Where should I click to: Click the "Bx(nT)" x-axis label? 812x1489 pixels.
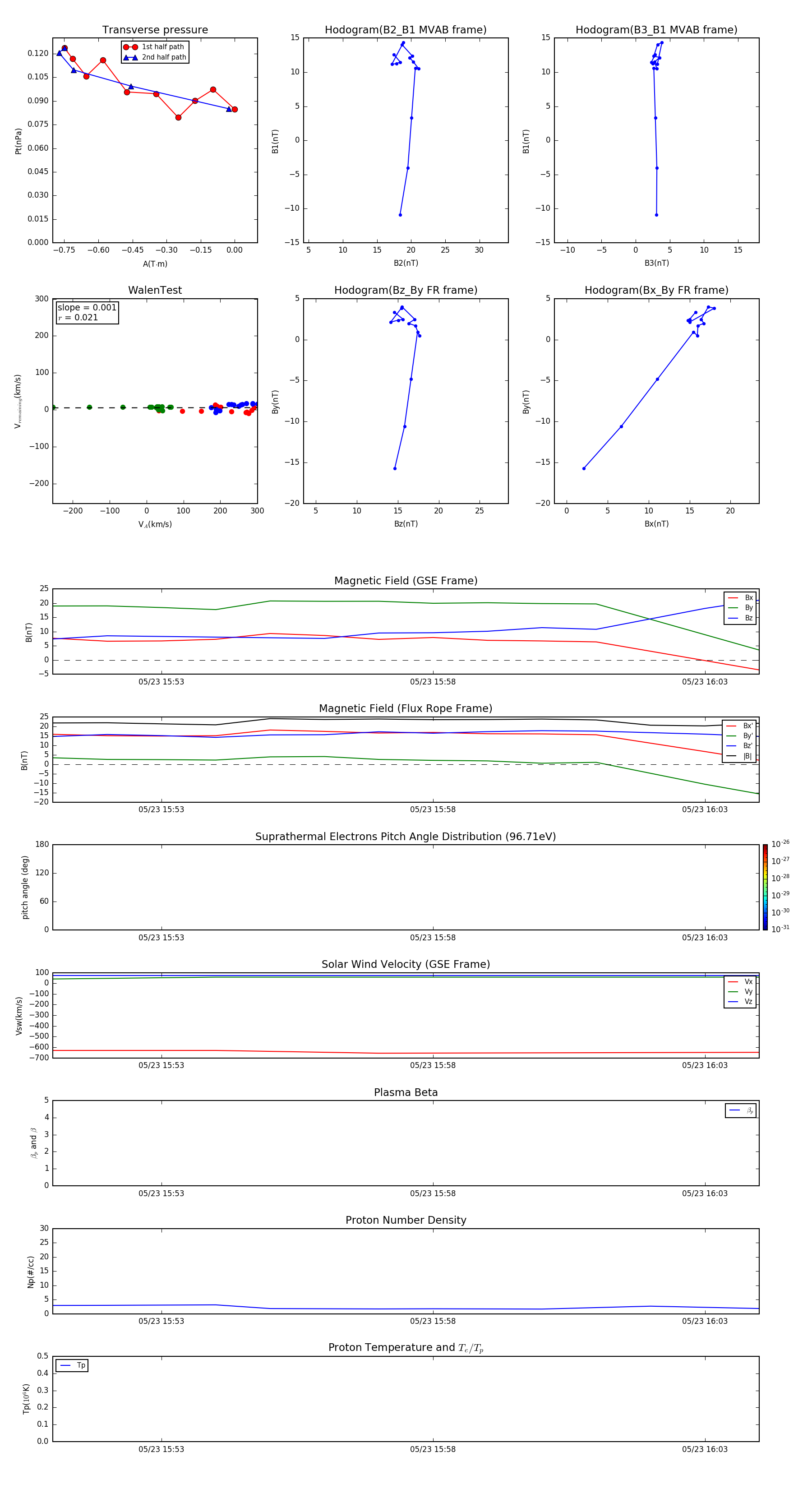pyautogui.click(x=656, y=524)
